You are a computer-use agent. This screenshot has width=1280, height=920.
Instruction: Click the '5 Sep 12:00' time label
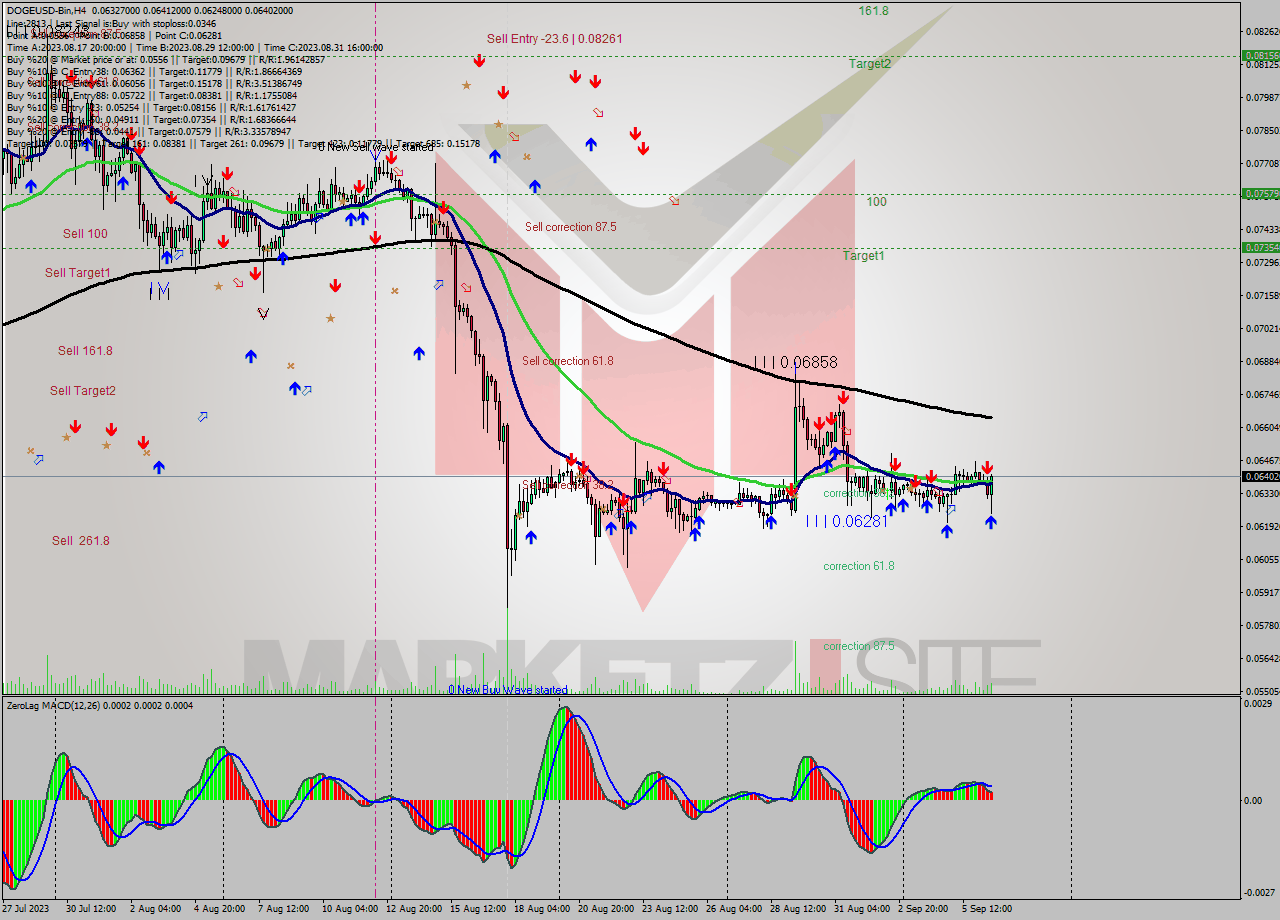[987, 909]
